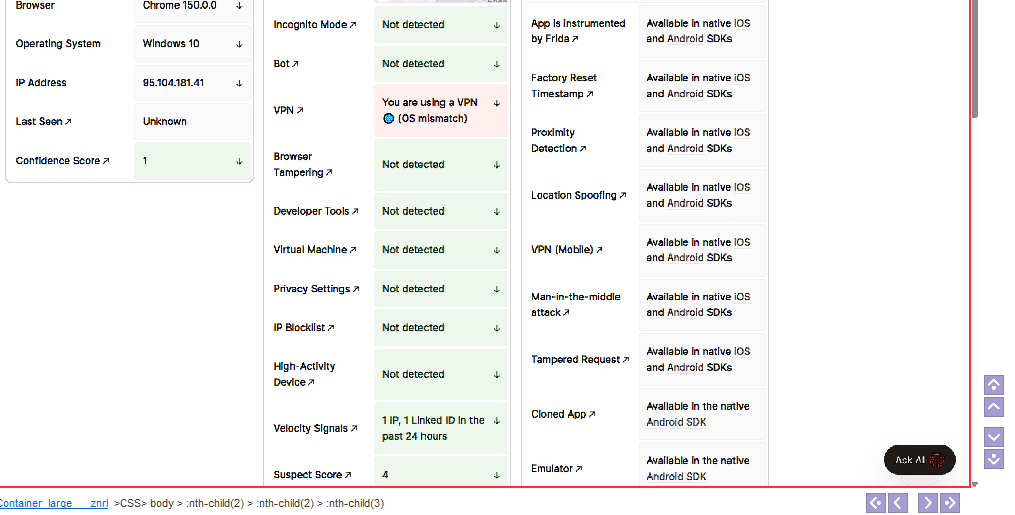
Task: Expand the IP Address 95.104.181.41 row
Action: tap(192, 83)
